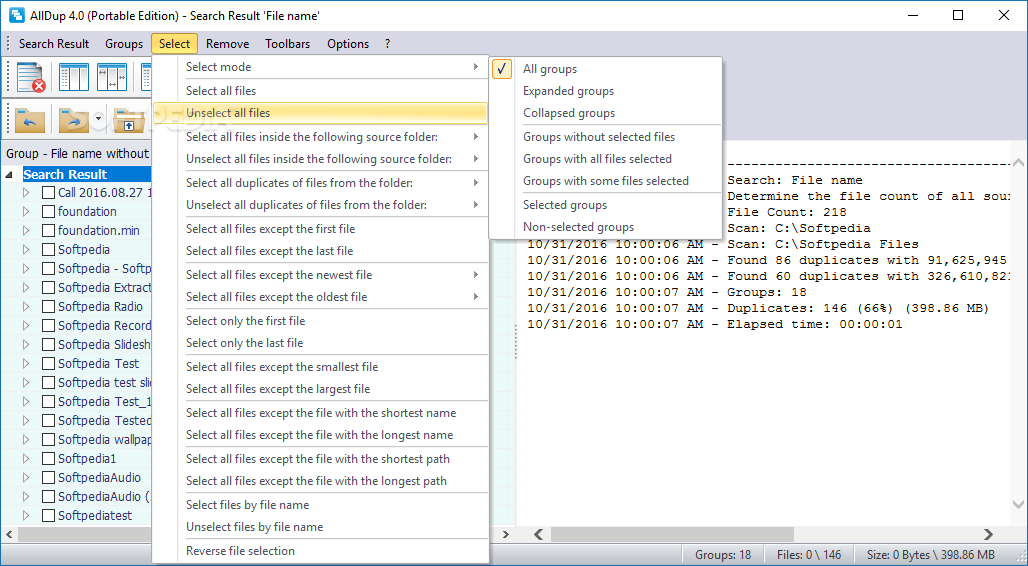Open the Options menu

point(348,44)
